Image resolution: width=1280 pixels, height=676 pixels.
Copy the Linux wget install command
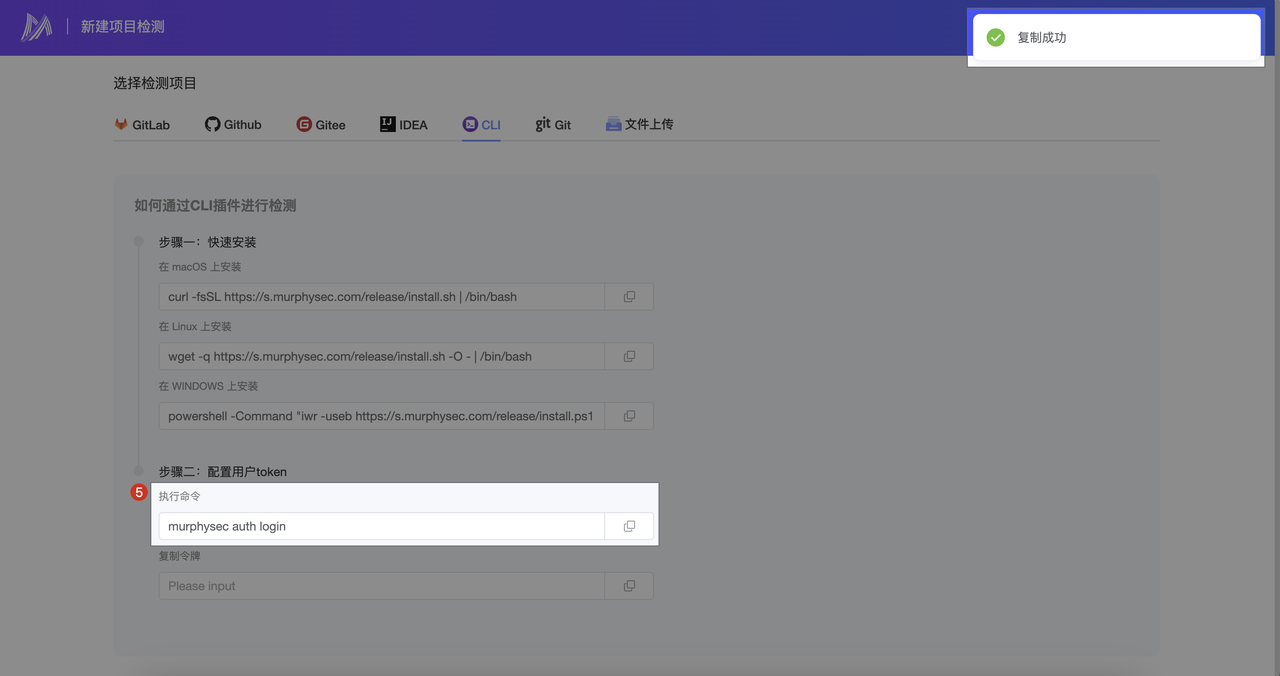coord(629,356)
